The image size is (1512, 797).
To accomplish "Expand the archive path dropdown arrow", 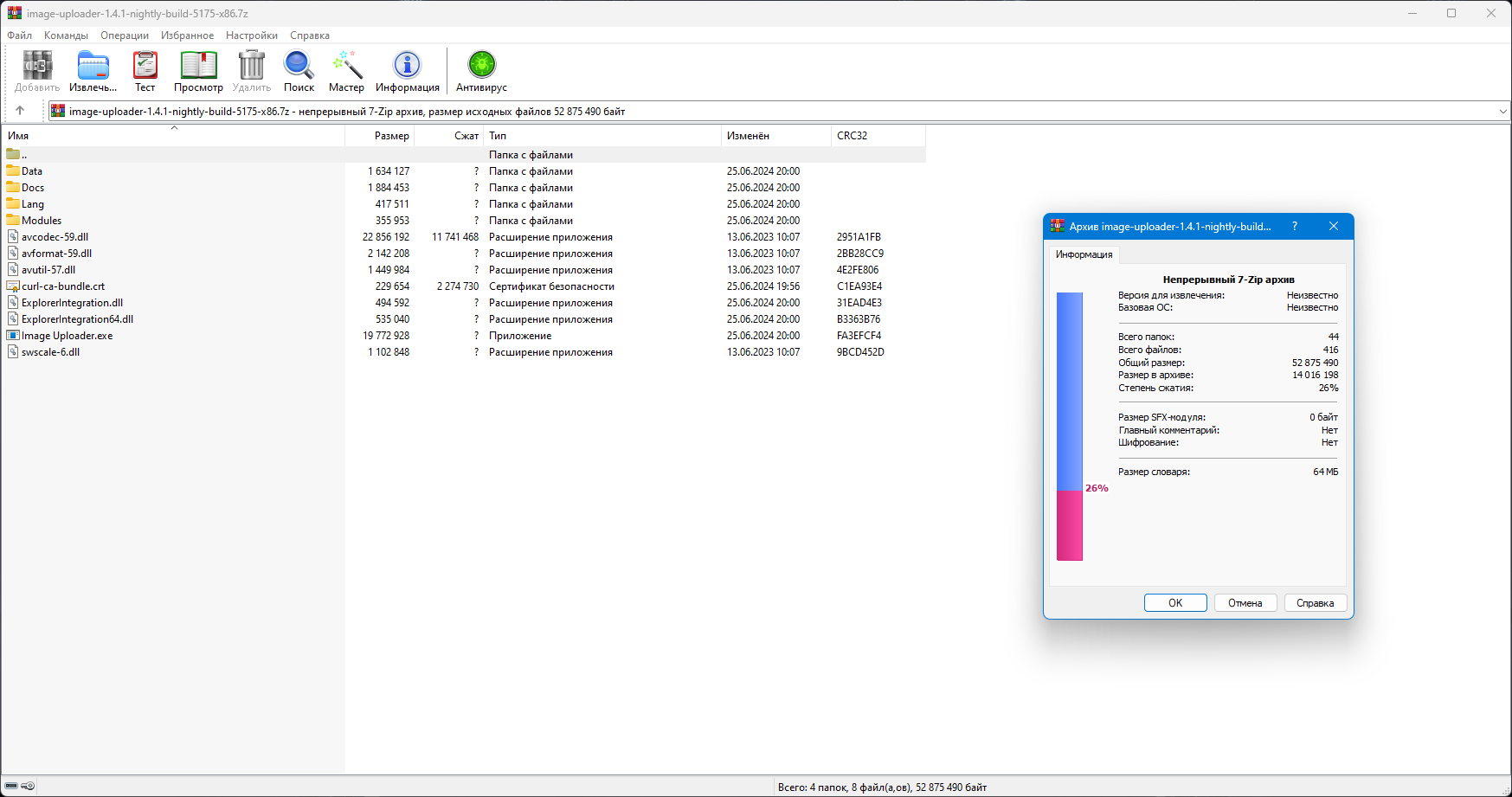I will click(x=1502, y=111).
